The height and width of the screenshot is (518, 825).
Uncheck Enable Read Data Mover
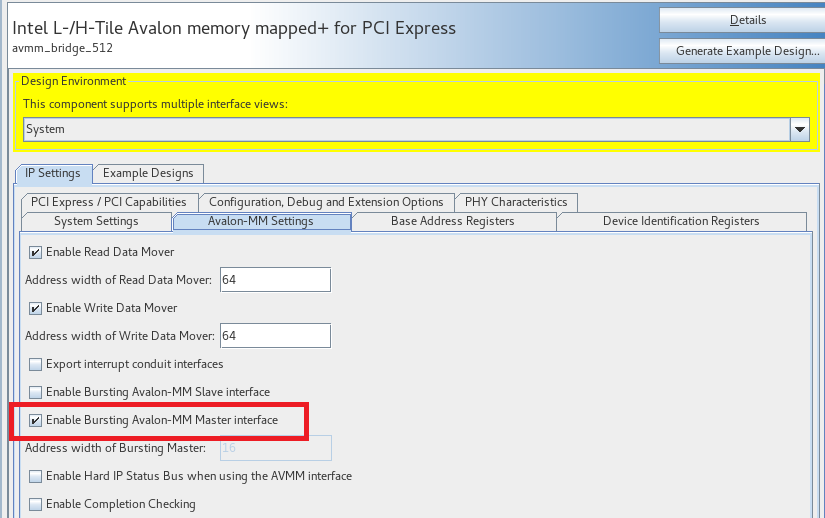click(x=35, y=252)
